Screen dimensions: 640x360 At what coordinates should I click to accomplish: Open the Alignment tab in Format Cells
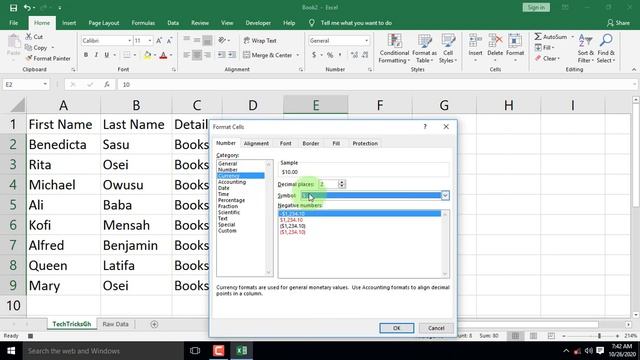pos(256,143)
